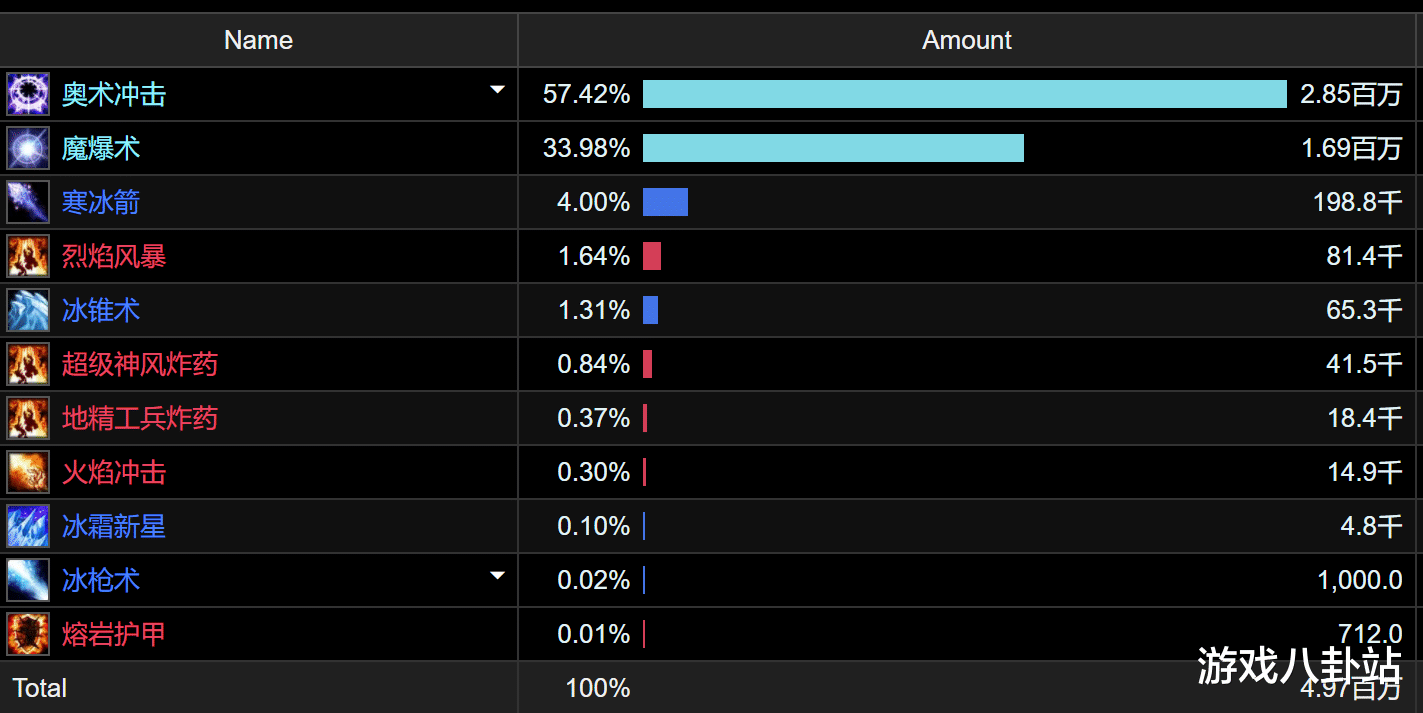Open the 地精工兵炸药 ability link
1423x713 pixels.
[140, 418]
